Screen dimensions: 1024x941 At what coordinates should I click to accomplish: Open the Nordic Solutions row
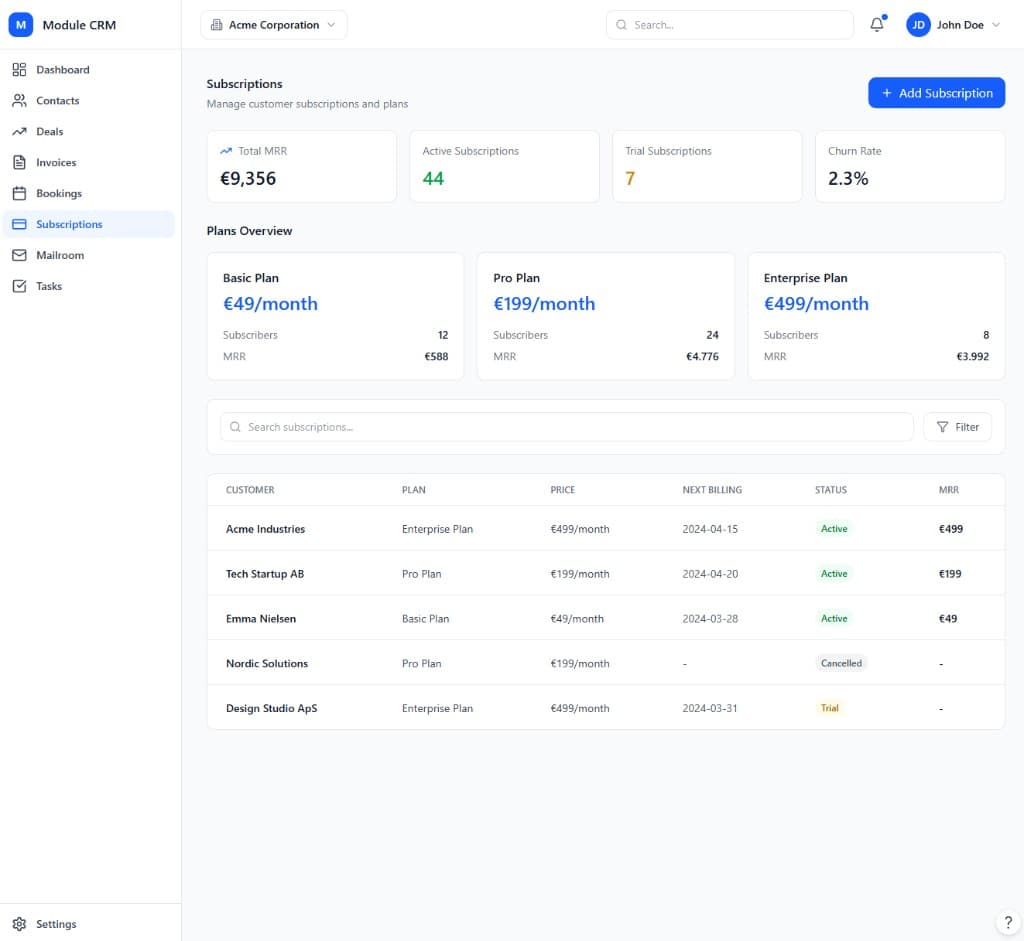(x=605, y=663)
